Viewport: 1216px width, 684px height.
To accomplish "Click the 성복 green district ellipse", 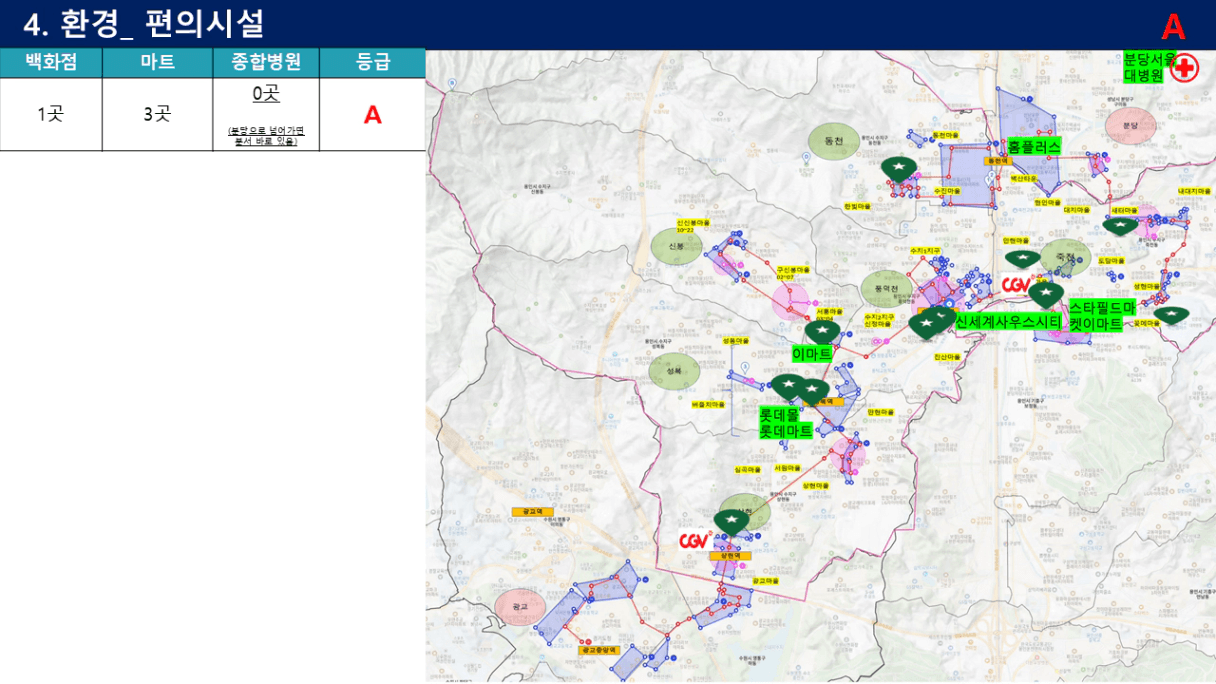I will coord(674,371).
